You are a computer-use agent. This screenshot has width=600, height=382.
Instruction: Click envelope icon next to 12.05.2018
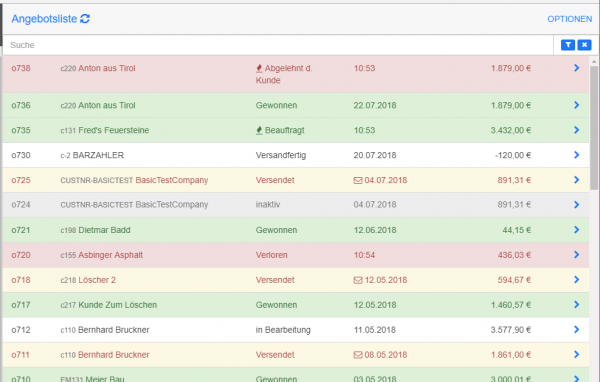click(x=358, y=280)
